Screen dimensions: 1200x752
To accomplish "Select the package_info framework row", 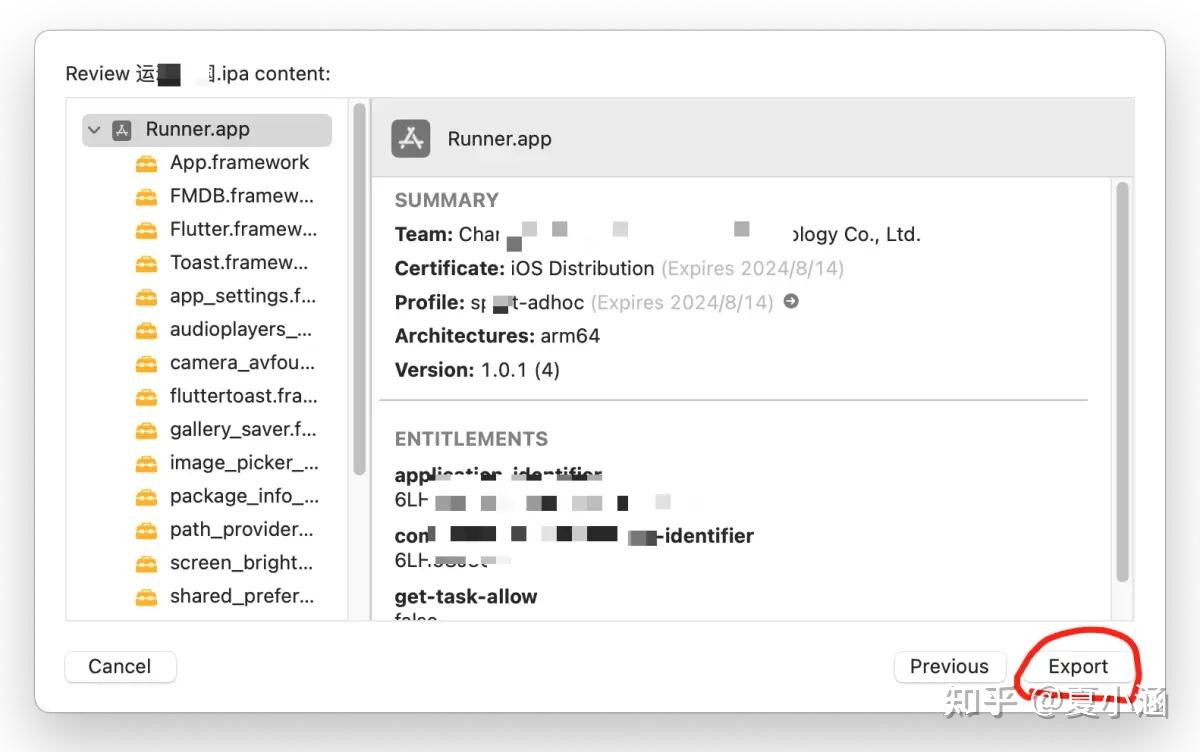I will 243,496.
